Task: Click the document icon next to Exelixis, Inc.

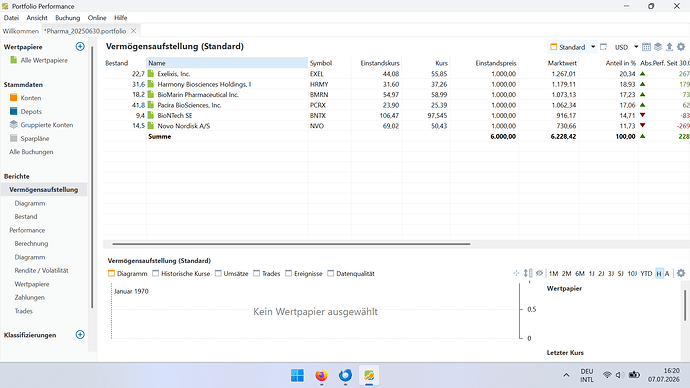Action: pyautogui.click(x=151, y=73)
